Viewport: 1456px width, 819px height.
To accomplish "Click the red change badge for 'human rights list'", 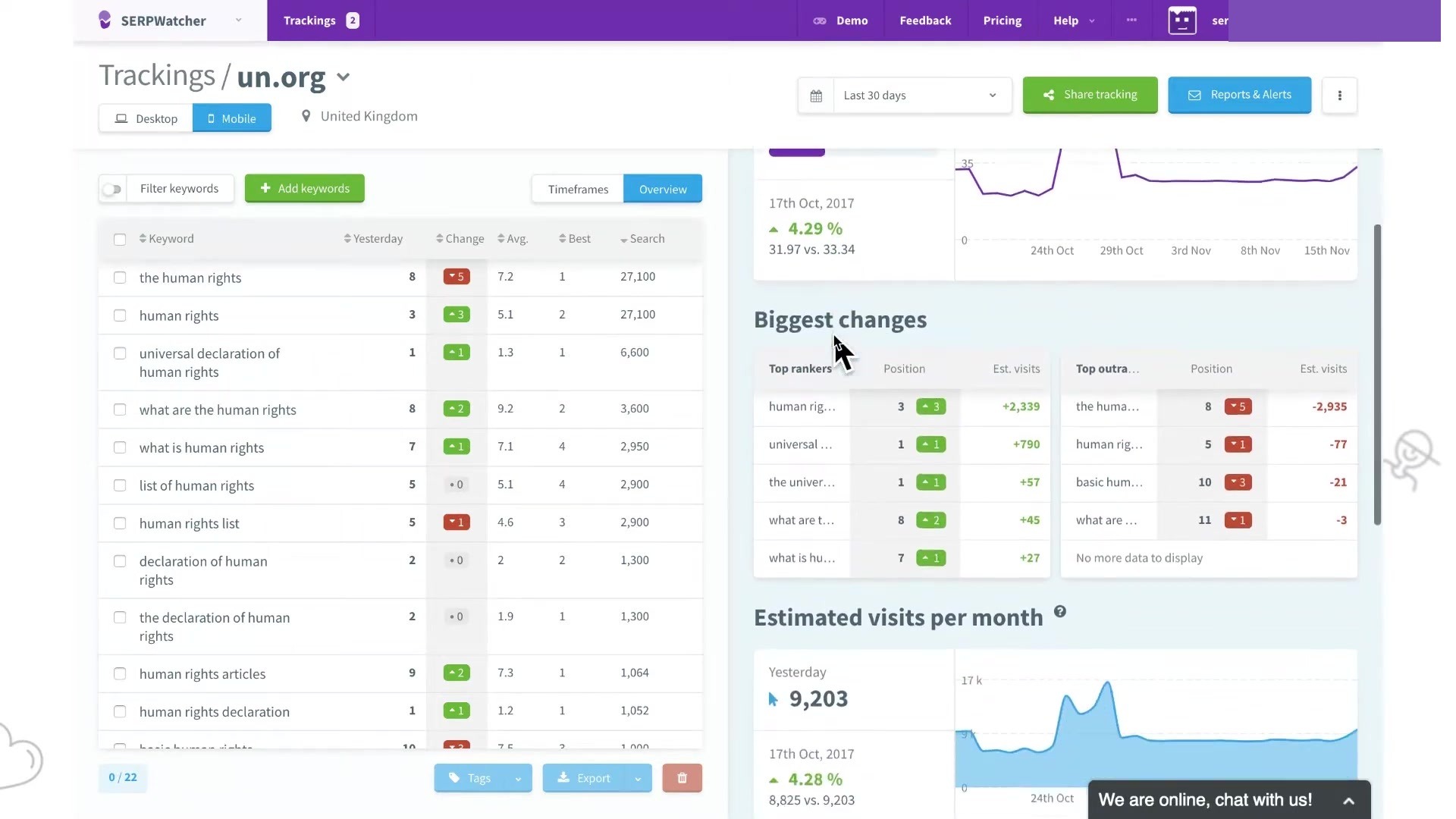I will click(457, 522).
